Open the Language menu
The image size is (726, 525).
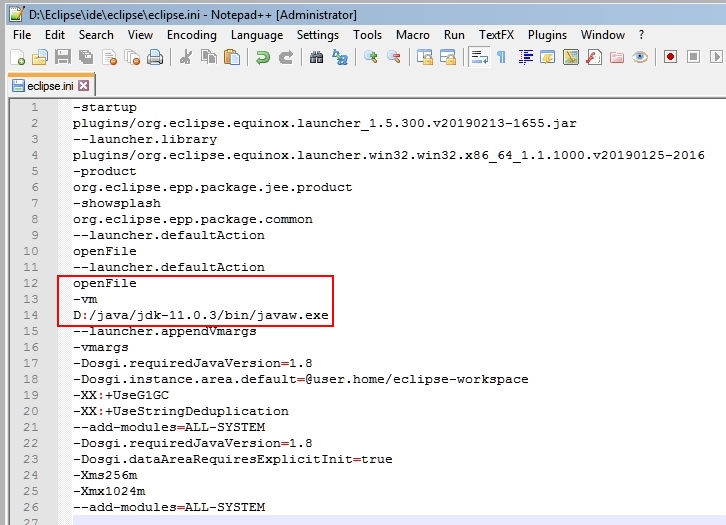(x=256, y=35)
